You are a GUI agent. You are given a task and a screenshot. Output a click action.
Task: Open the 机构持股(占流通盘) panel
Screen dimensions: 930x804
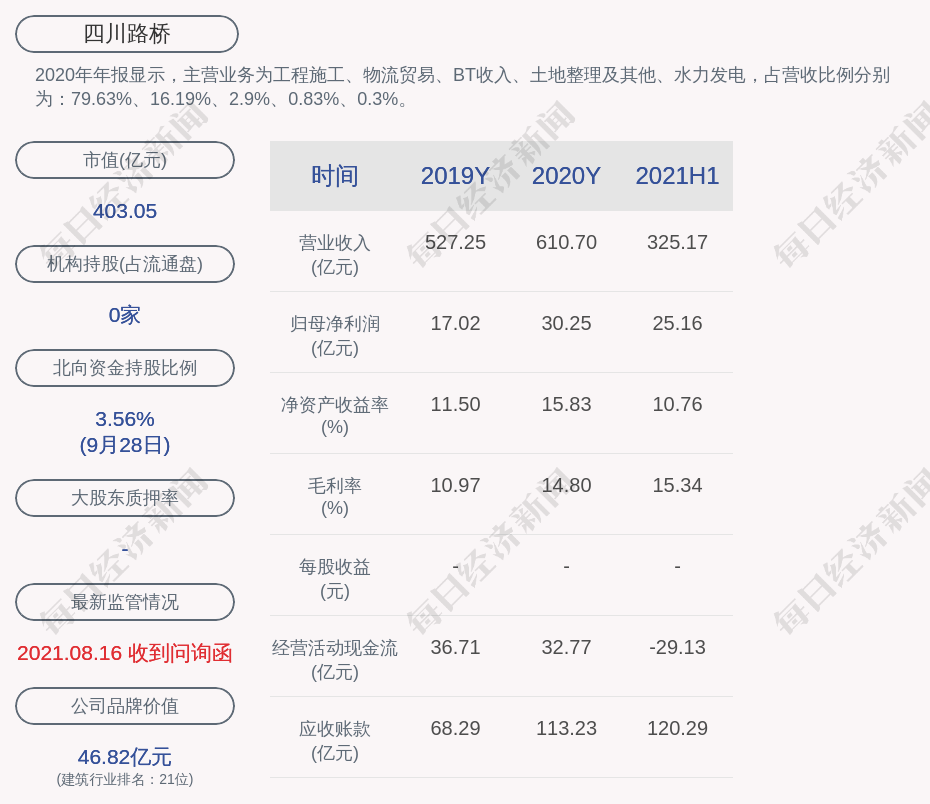click(124, 263)
